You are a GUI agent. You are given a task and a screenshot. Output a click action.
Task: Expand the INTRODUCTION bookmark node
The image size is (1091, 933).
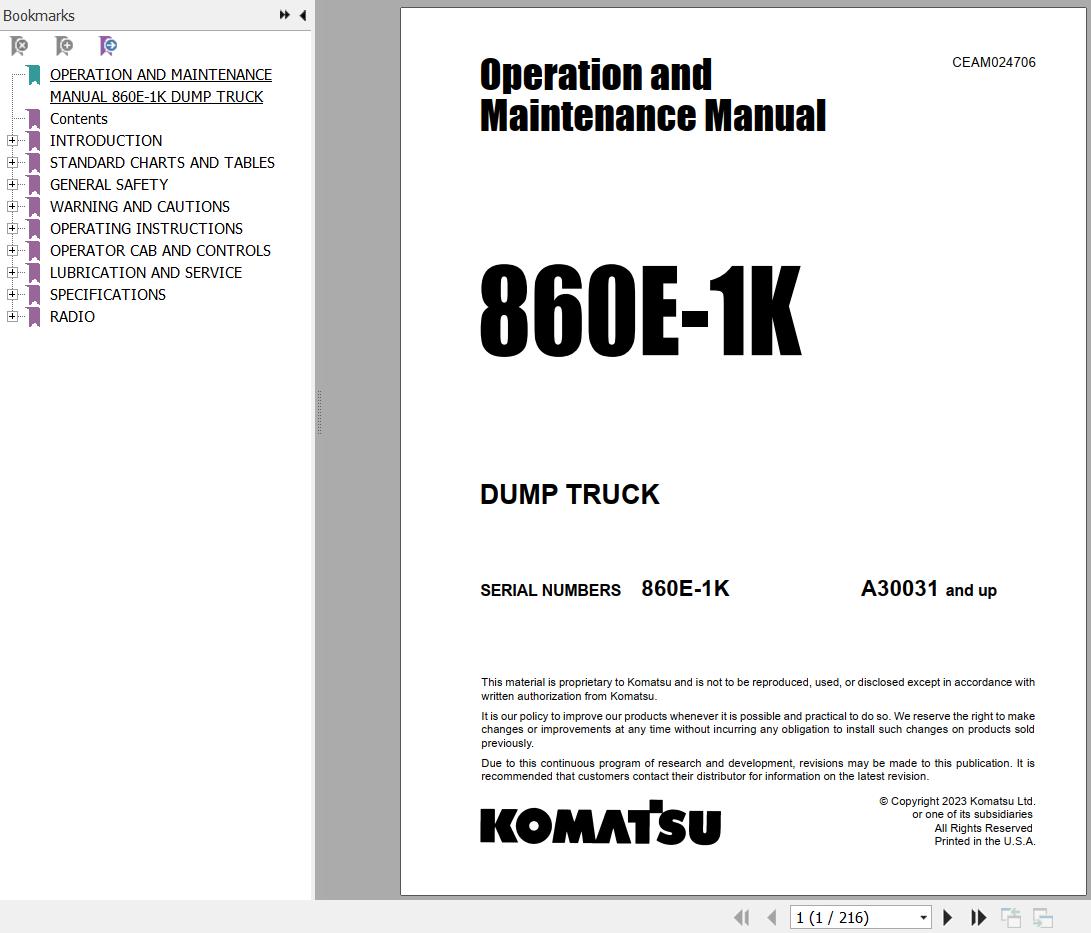pyautogui.click(x=12, y=141)
